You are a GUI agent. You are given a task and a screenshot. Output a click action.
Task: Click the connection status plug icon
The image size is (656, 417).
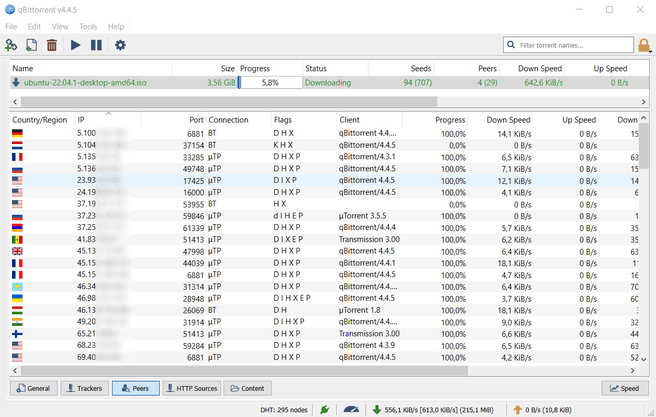click(x=324, y=409)
